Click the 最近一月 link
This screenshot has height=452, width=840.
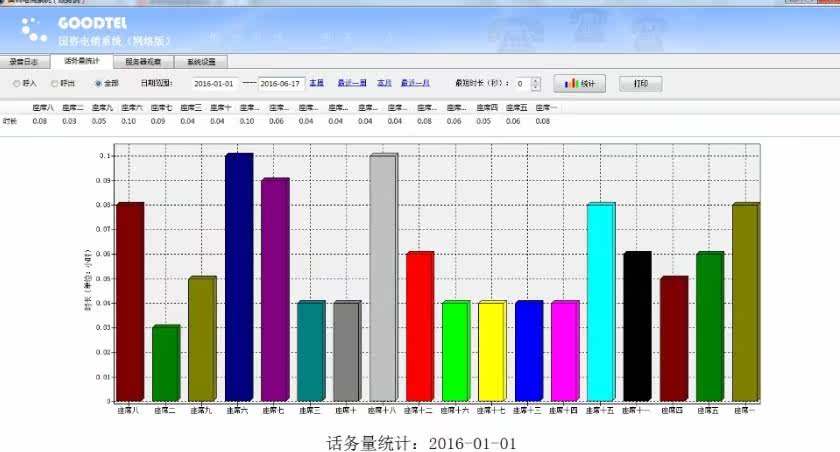tap(415, 83)
